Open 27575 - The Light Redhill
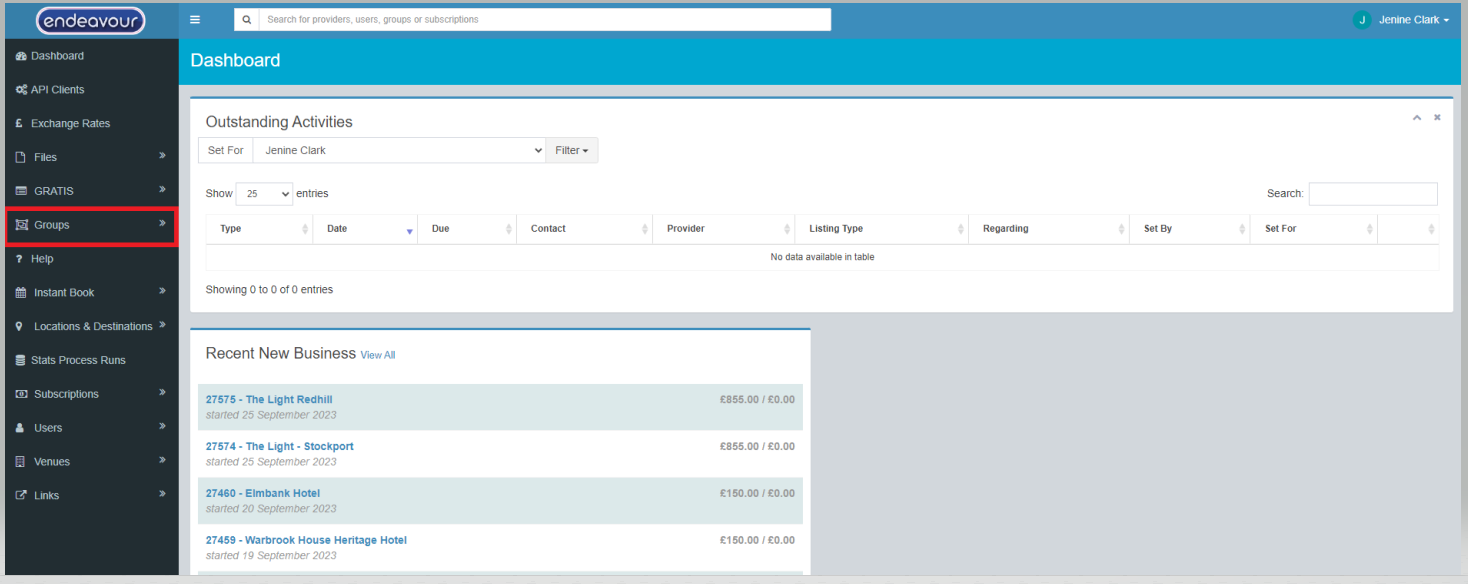Viewport: 1468px width, 584px height. 269,400
